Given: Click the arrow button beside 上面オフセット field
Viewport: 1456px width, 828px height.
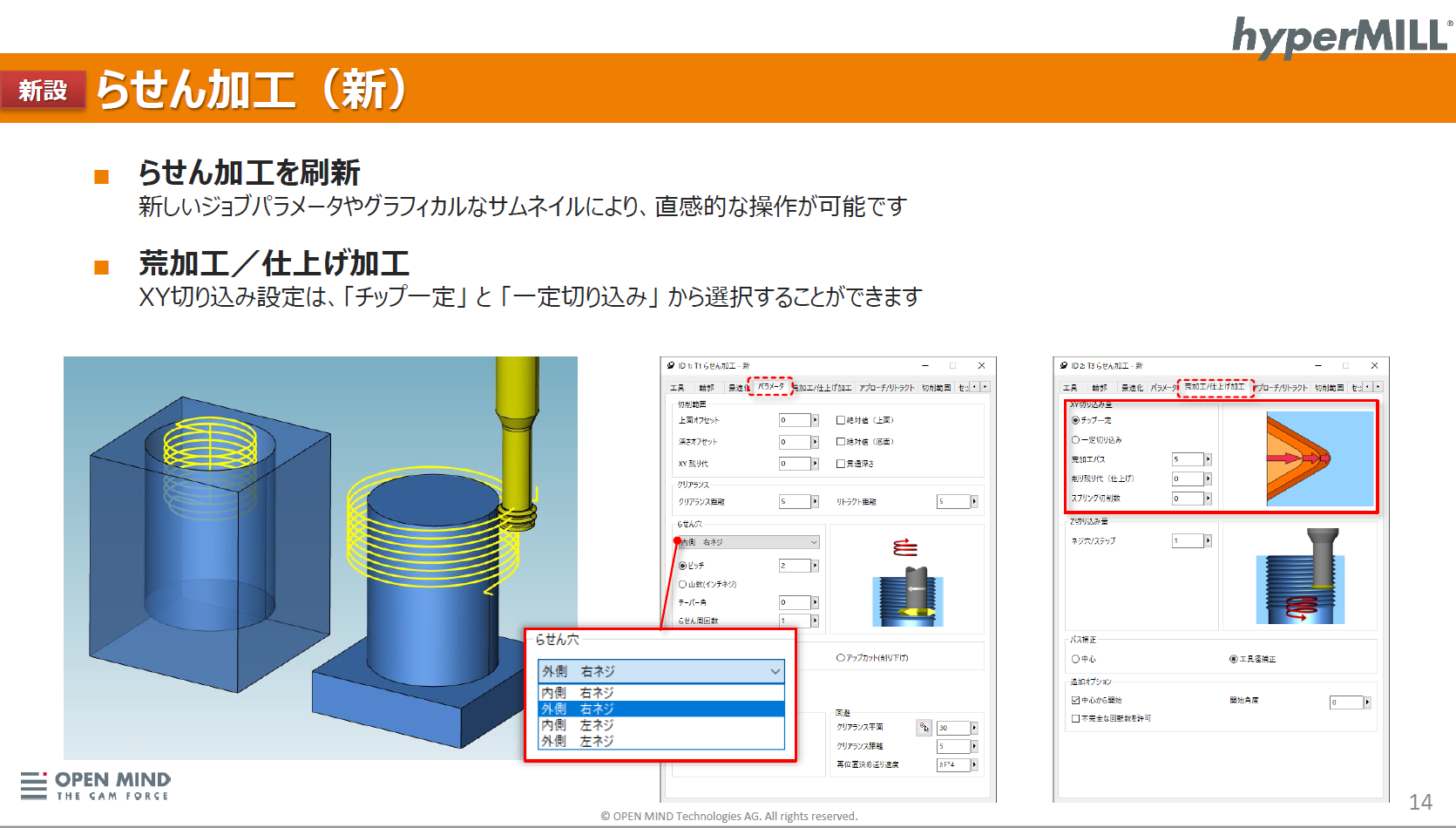Looking at the screenshot, I should tap(815, 420).
